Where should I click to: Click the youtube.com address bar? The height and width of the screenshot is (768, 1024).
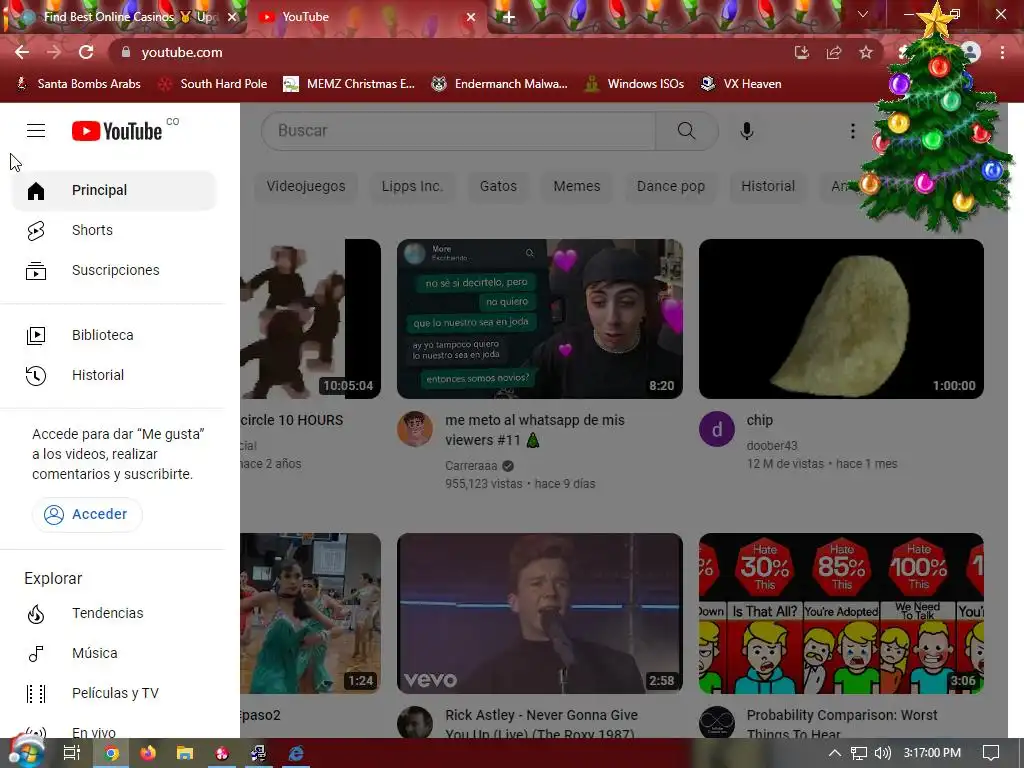(451, 52)
